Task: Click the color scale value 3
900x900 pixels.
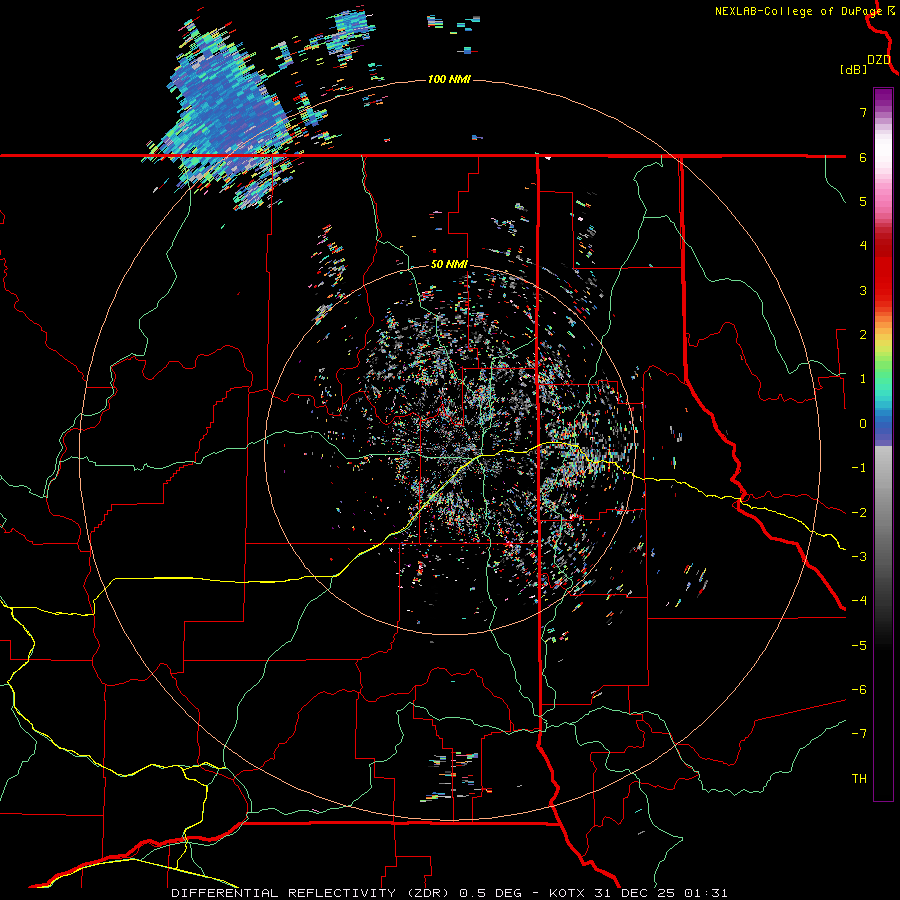Action: click(x=863, y=290)
